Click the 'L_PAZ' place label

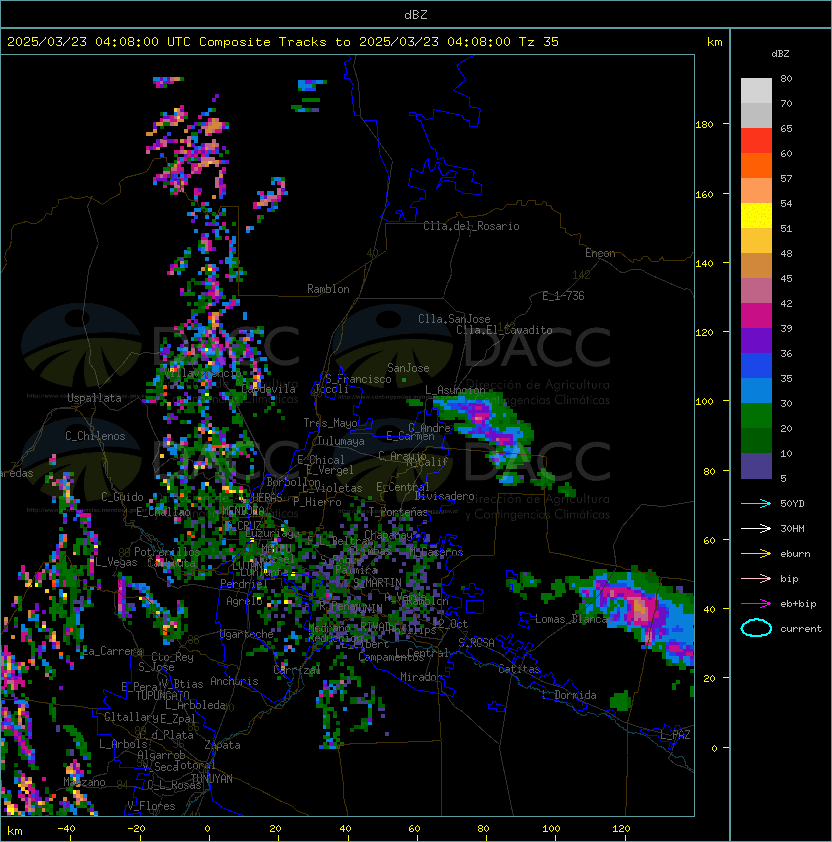coord(675,735)
